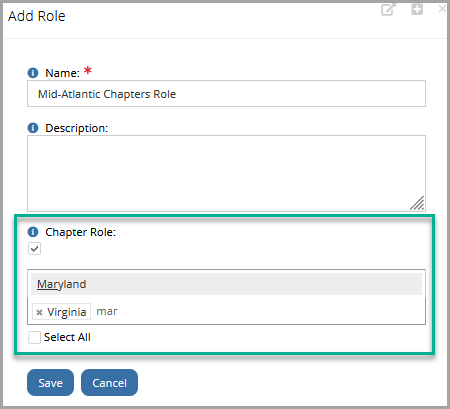Show info tooltip for the Name field
The width and height of the screenshot is (450, 409).
[x=33, y=73]
